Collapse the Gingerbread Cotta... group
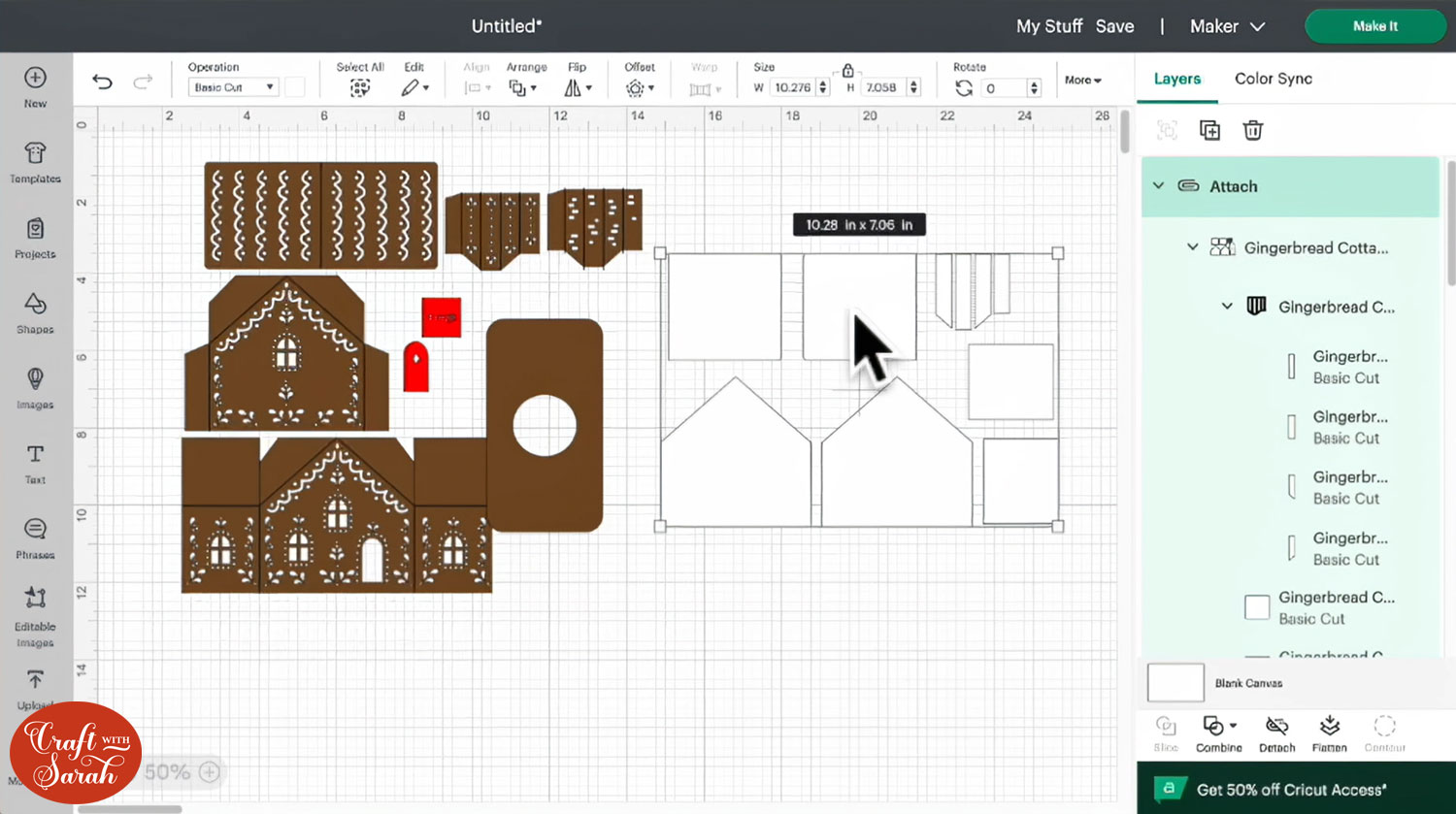The height and width of the screenshot is (814, 1456). pyautogui.click(x=1192, y=247)
